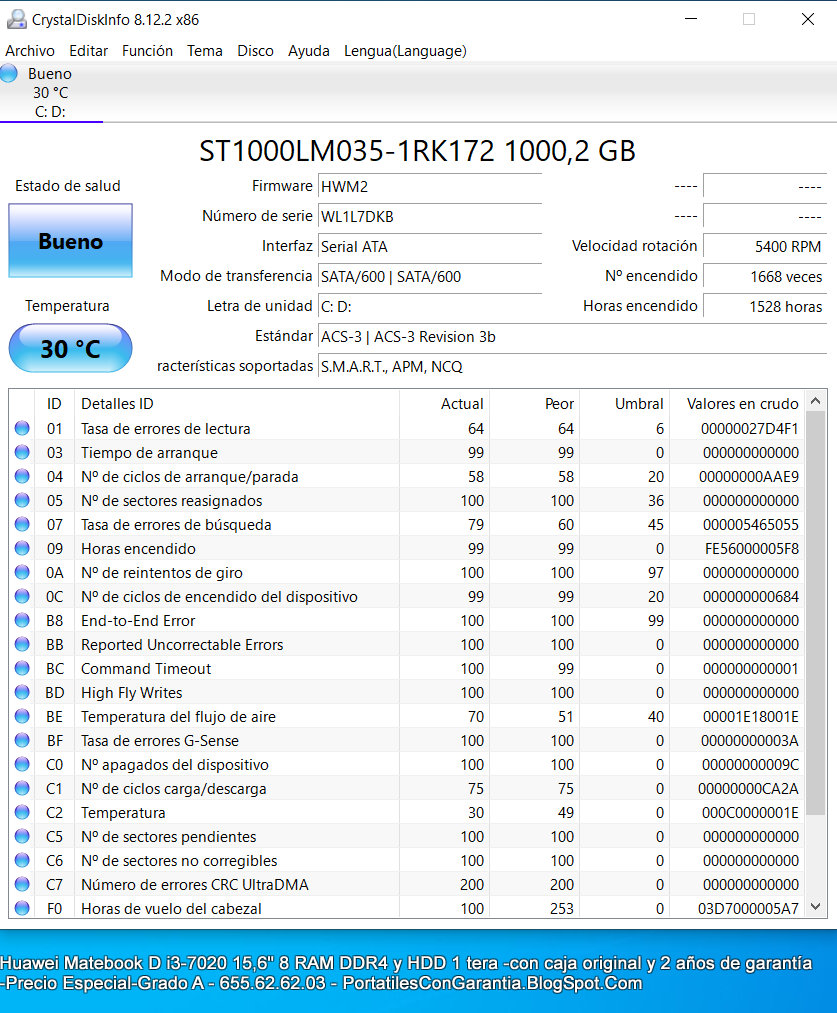Click status orb for row 0A reintentos de giro
Screen dimensions: 837x1013
(x=22, y=571)
